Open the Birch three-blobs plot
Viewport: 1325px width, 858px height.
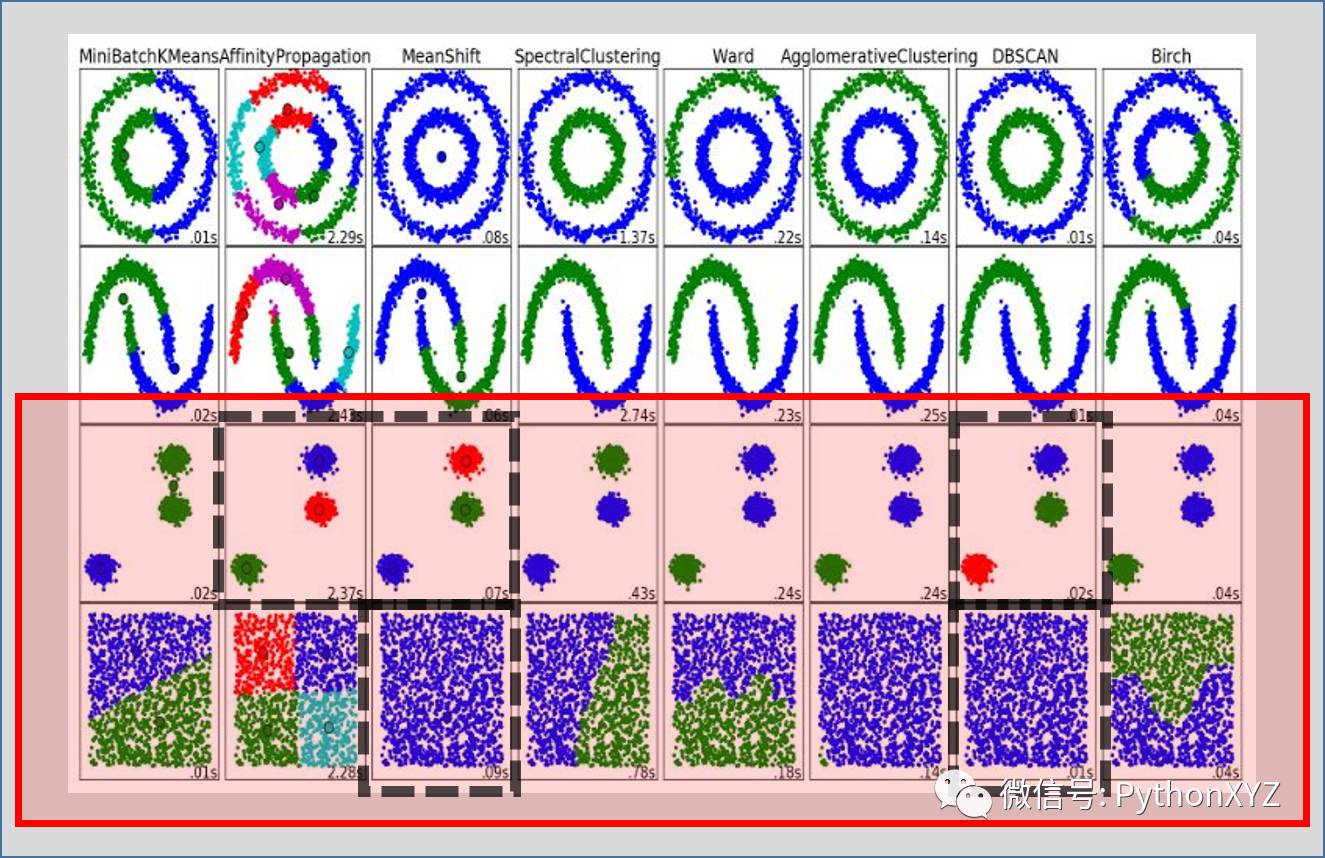1172,513
